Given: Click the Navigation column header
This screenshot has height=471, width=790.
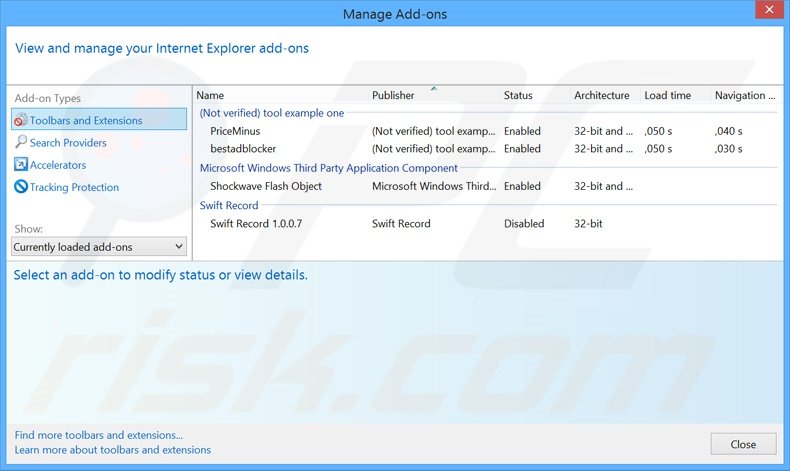Looking at the screenshot, I should [x=745, y=95].
